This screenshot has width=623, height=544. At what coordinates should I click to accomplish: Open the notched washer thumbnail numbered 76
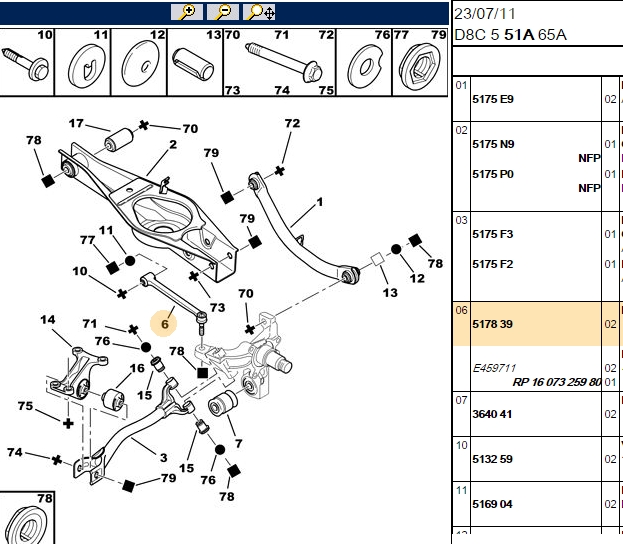click(x=364, y=62)
